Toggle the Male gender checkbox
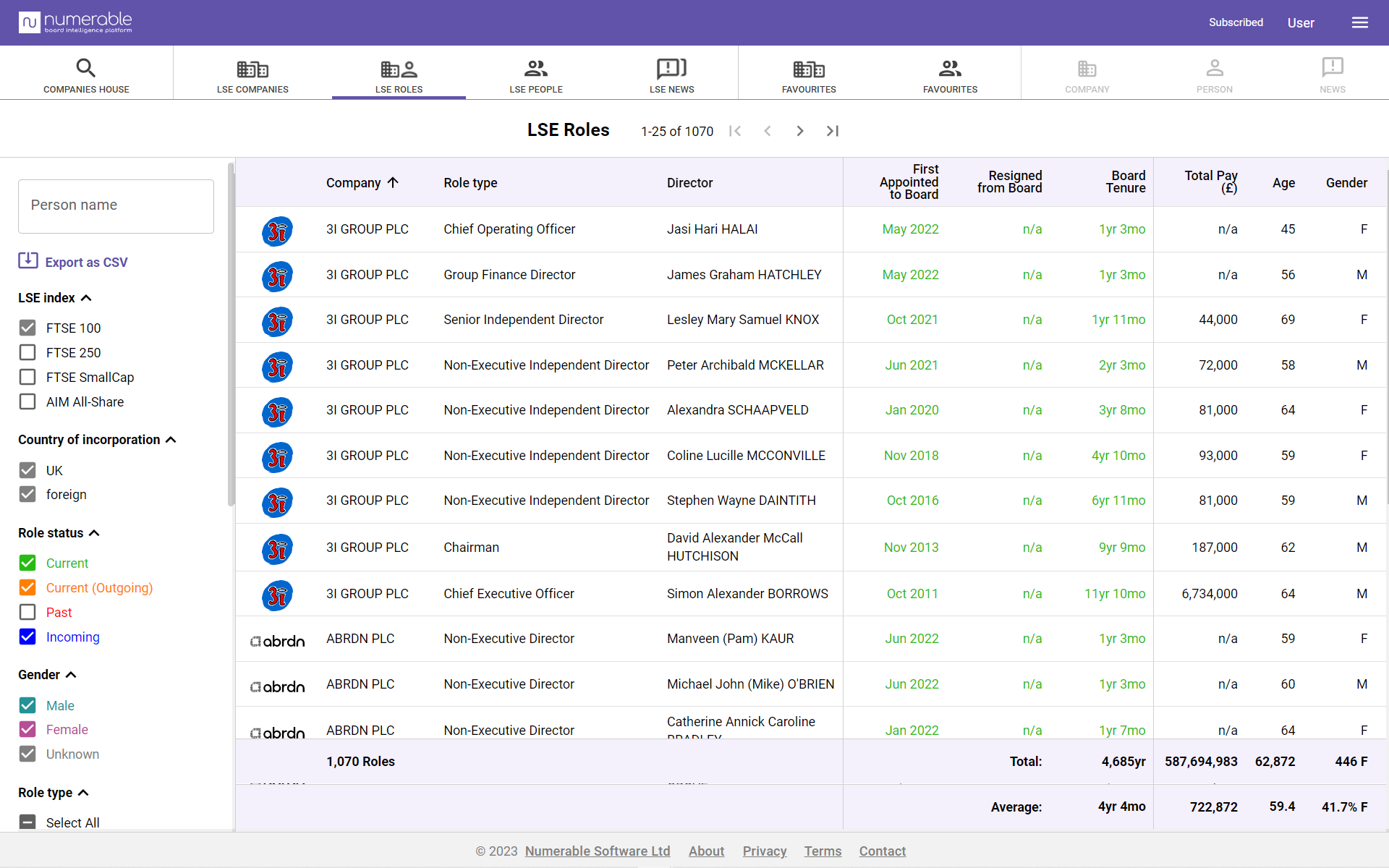Viewport: 1389px width, 868px height. pos(27,705)
